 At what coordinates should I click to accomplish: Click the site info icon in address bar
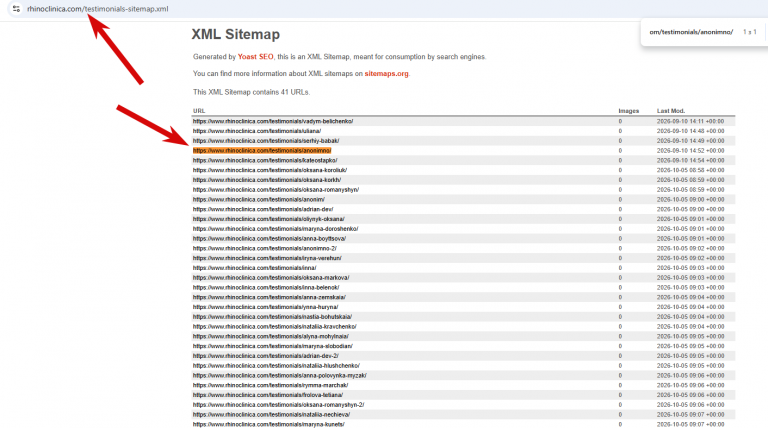click(16, 9)
